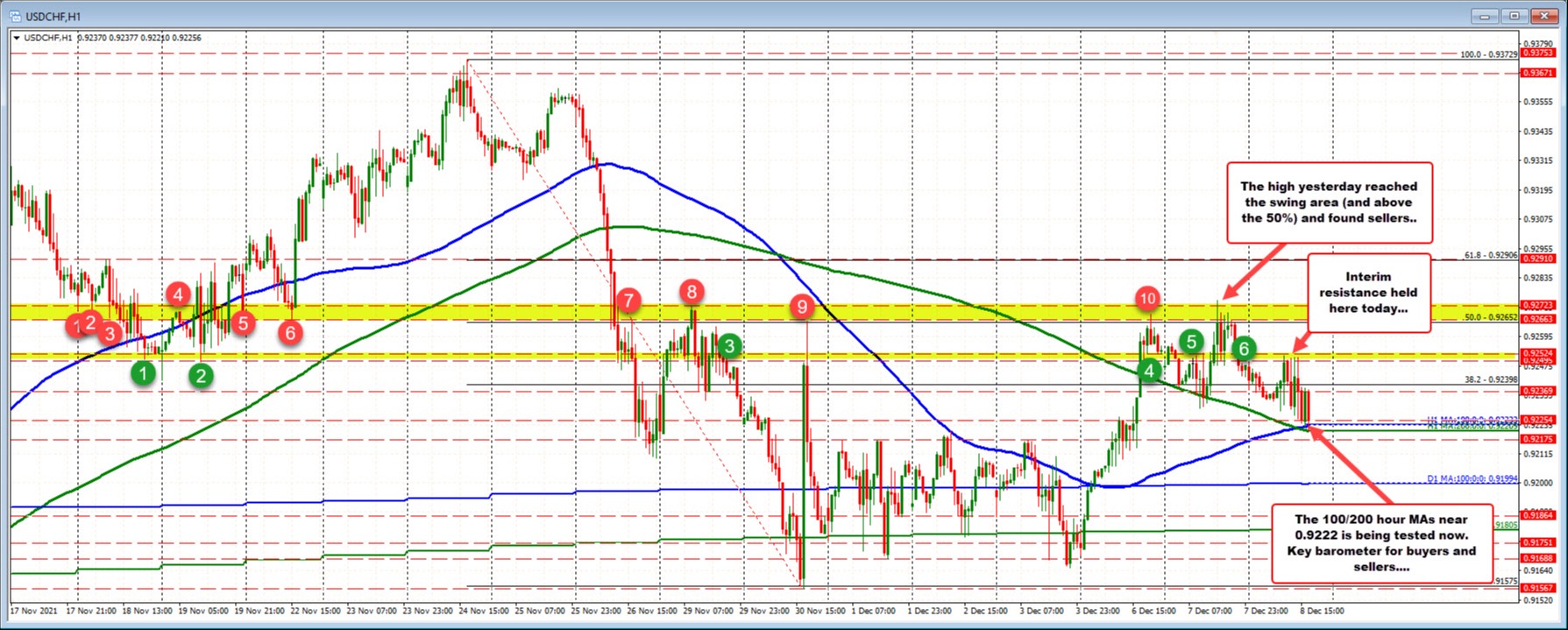This screenshot has height=630, width=1568.
Task: Click the red 0.92524 price level tag
Action: pos(1538,353)
